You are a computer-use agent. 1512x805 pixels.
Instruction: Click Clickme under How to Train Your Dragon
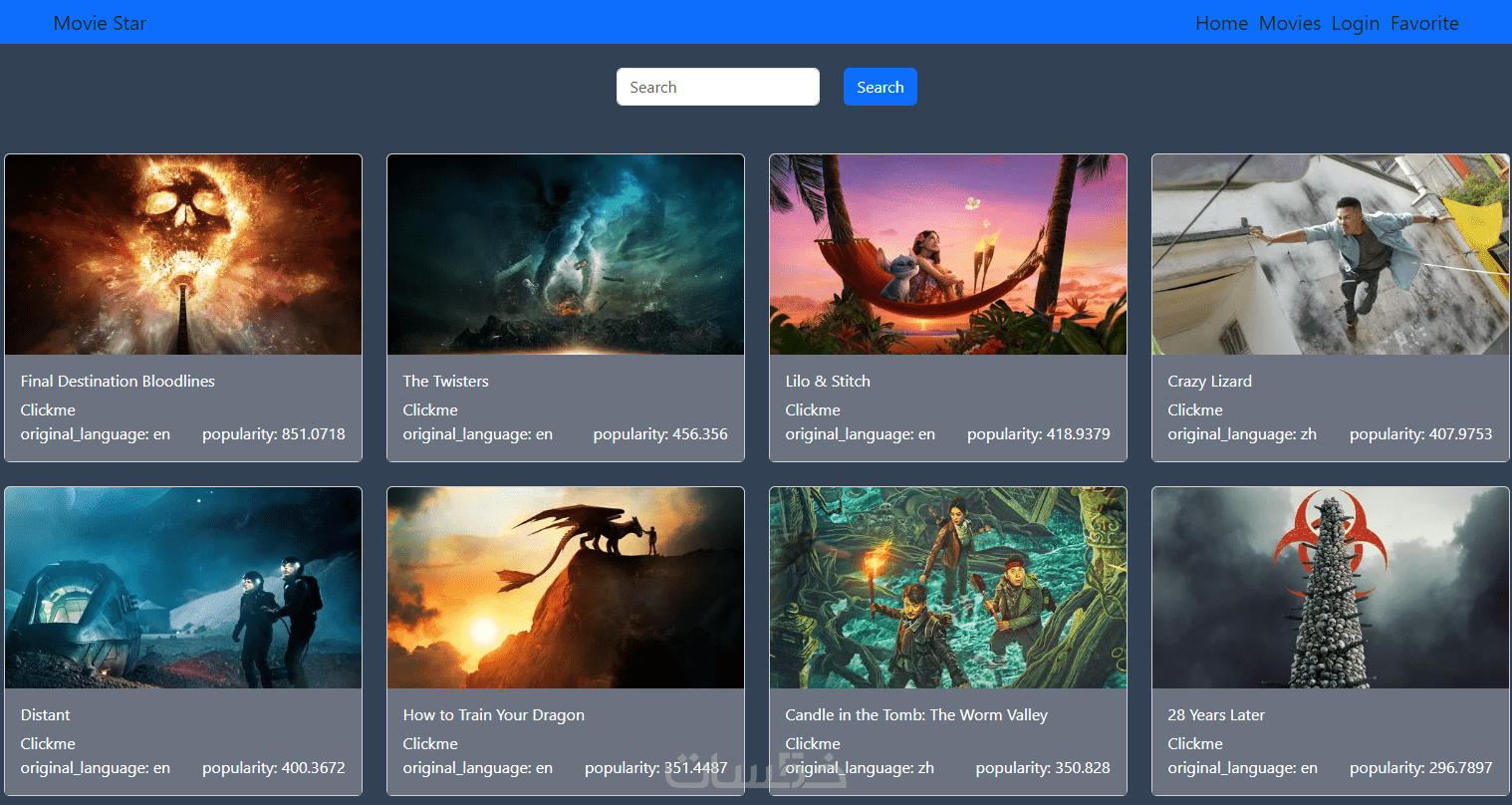[430, 743]
